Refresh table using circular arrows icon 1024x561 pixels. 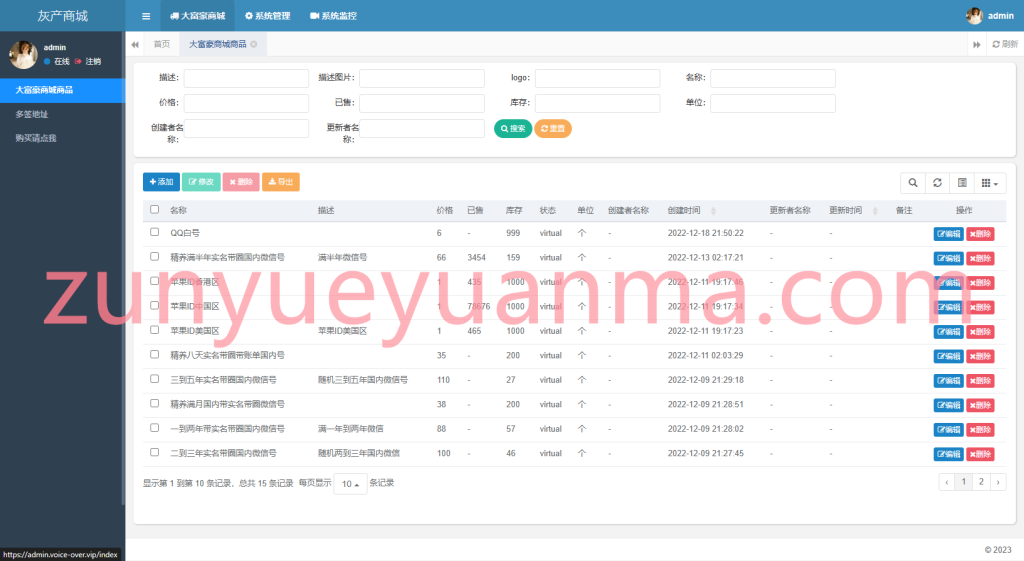937,183
